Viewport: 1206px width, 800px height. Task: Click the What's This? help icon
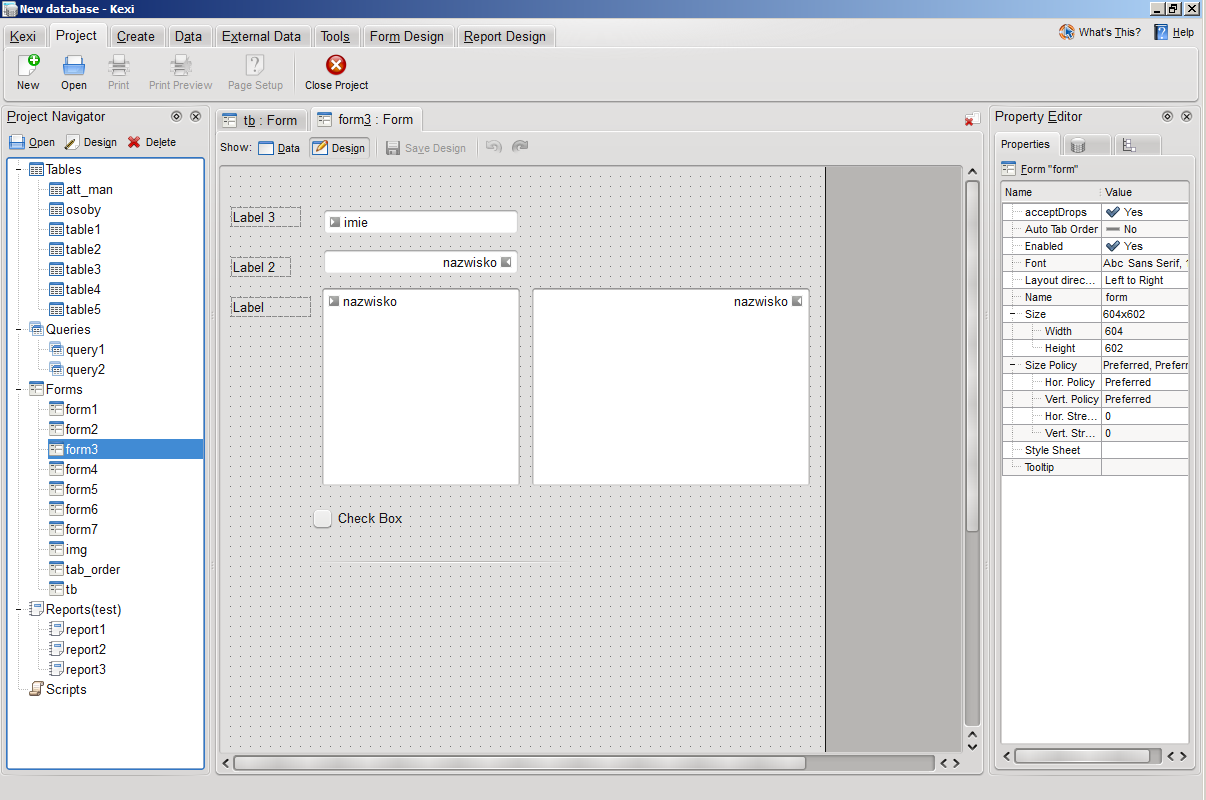[x=1067, y=32]
